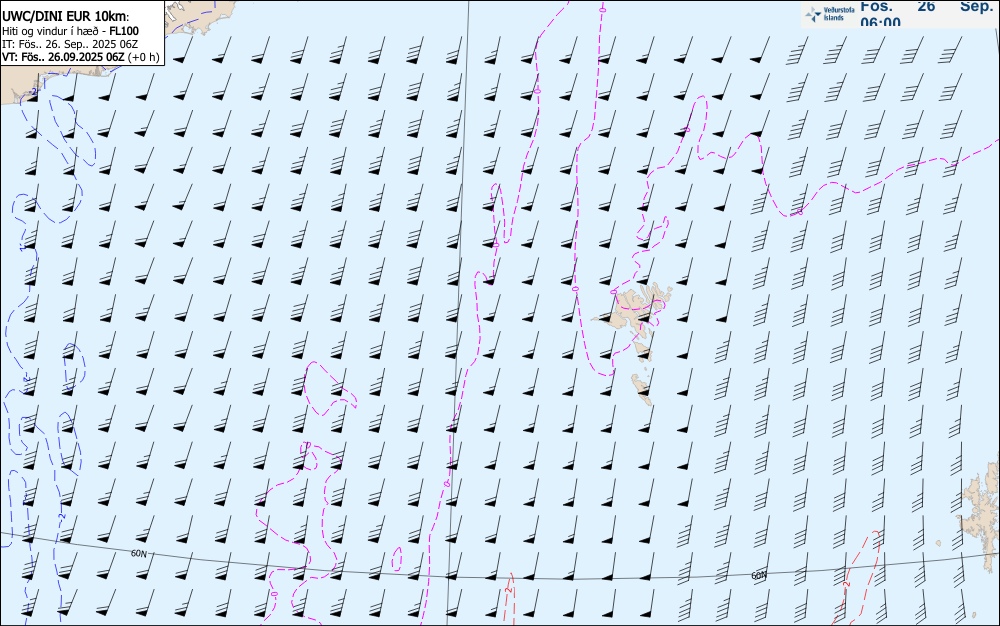1000x626 pixels.
Task: Click the '06:00' time label
Action: coord(881,22)
